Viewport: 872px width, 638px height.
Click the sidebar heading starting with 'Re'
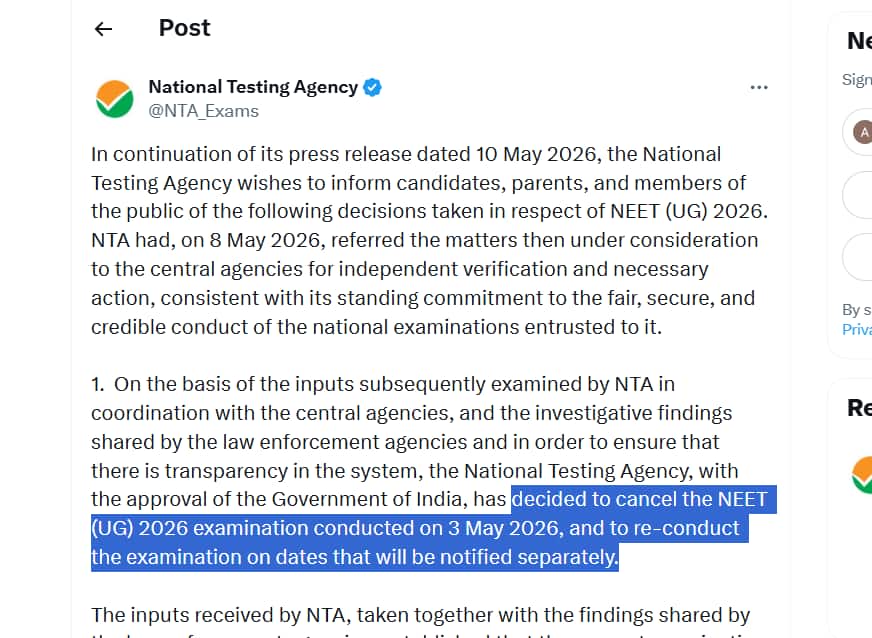coord(859,408)
